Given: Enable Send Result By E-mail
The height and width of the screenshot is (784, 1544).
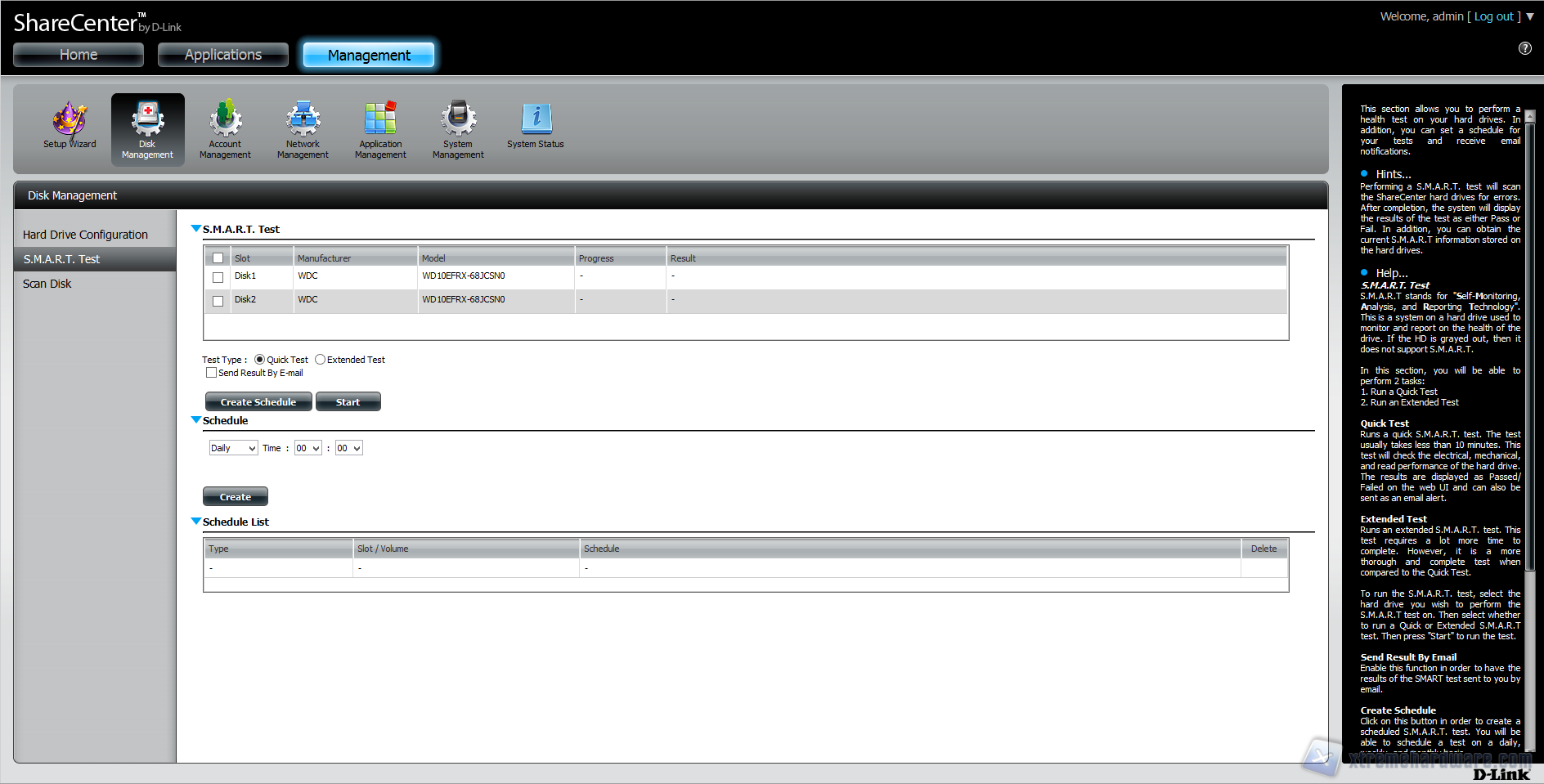Looking at the screenshot, I should (212, 373).
